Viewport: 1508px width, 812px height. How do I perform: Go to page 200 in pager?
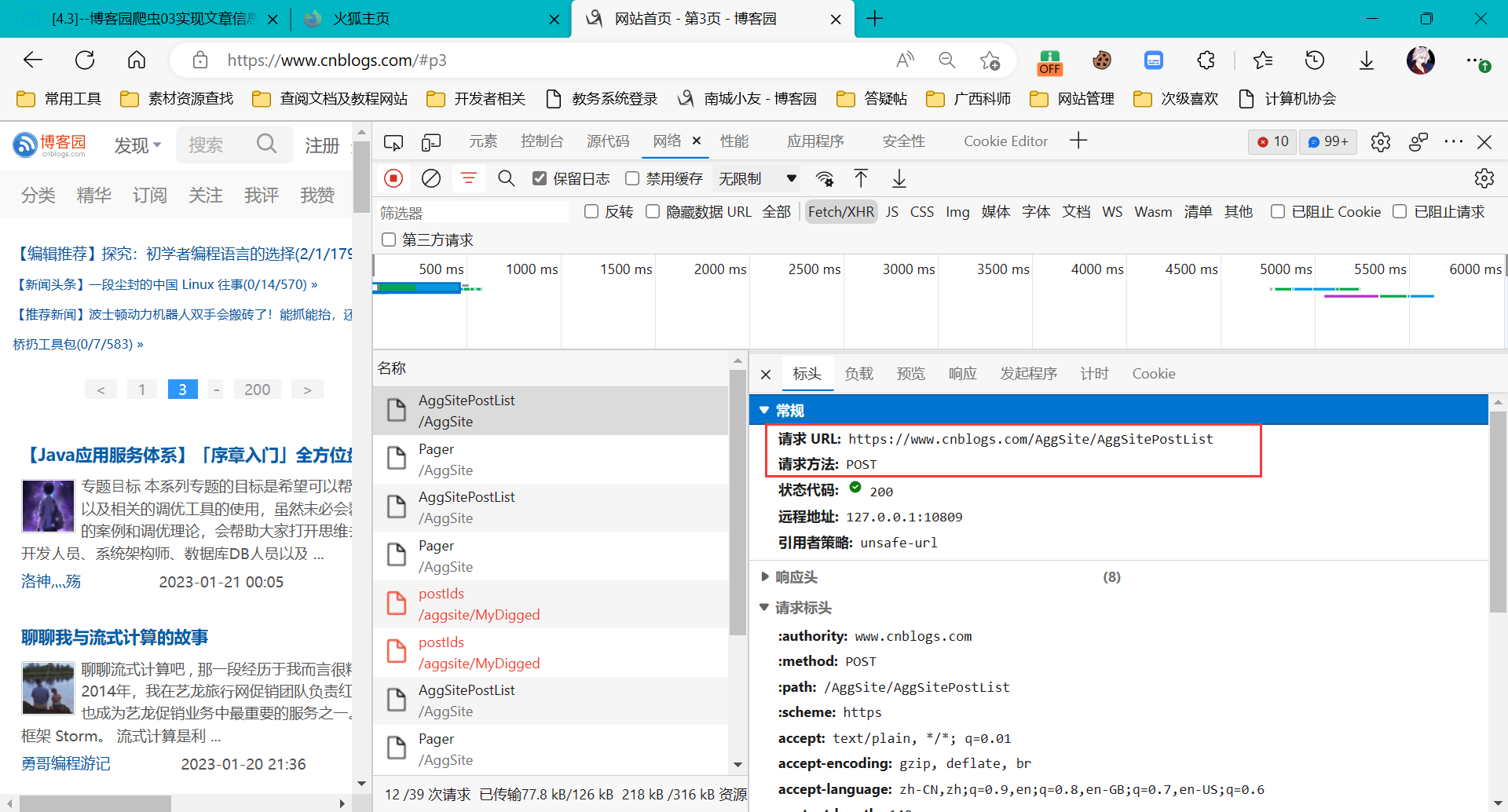point(257,390)
